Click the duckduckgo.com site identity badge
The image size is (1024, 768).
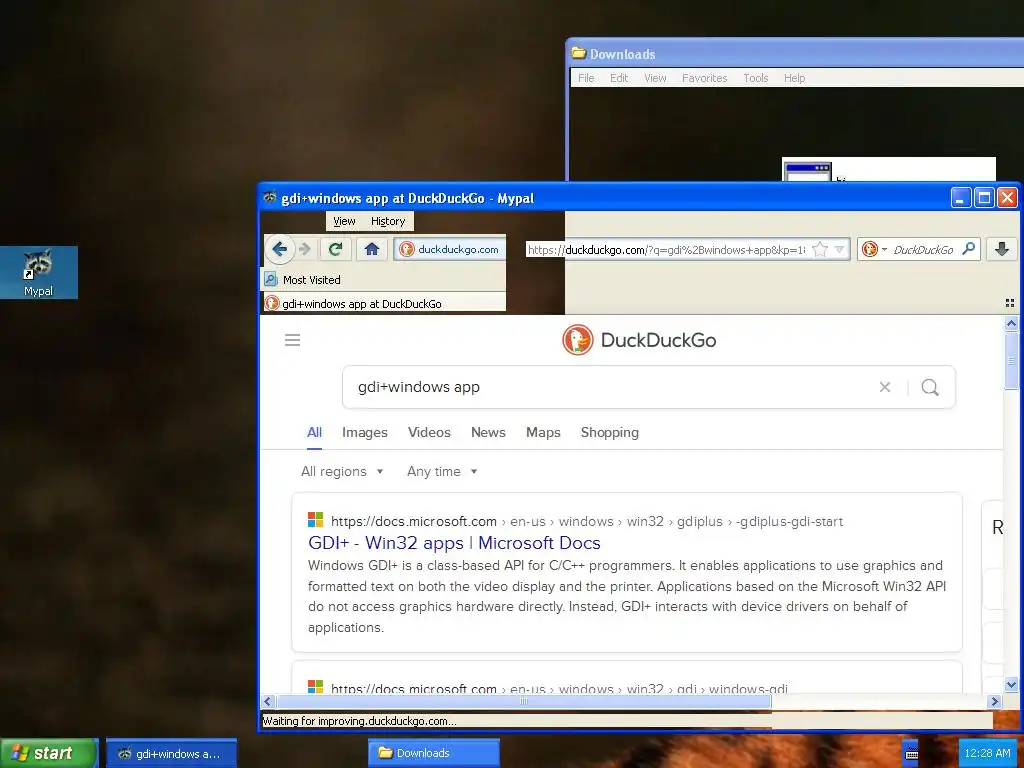(x=449, y=249)
